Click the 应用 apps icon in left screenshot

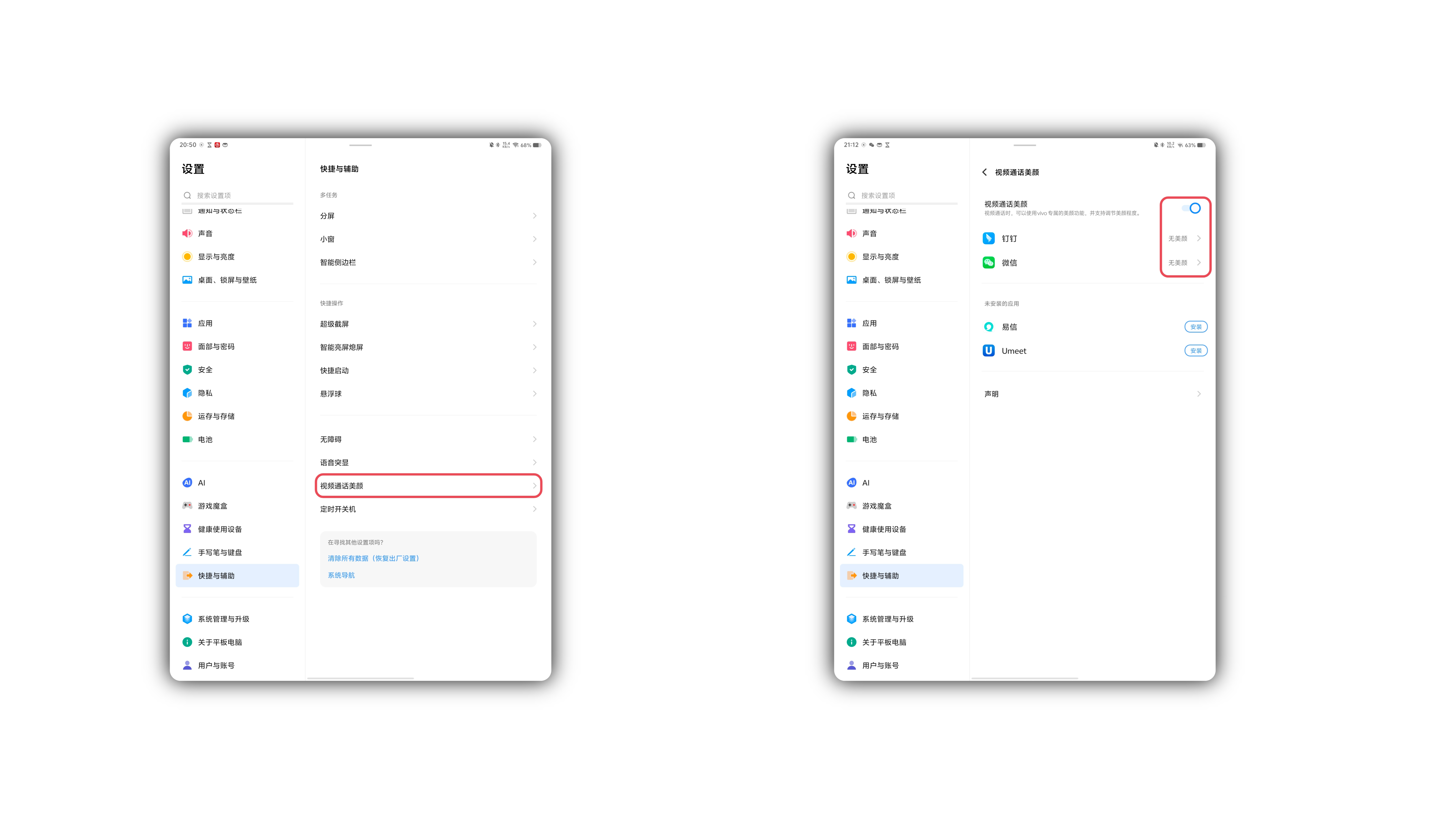[x=187, y=323]
